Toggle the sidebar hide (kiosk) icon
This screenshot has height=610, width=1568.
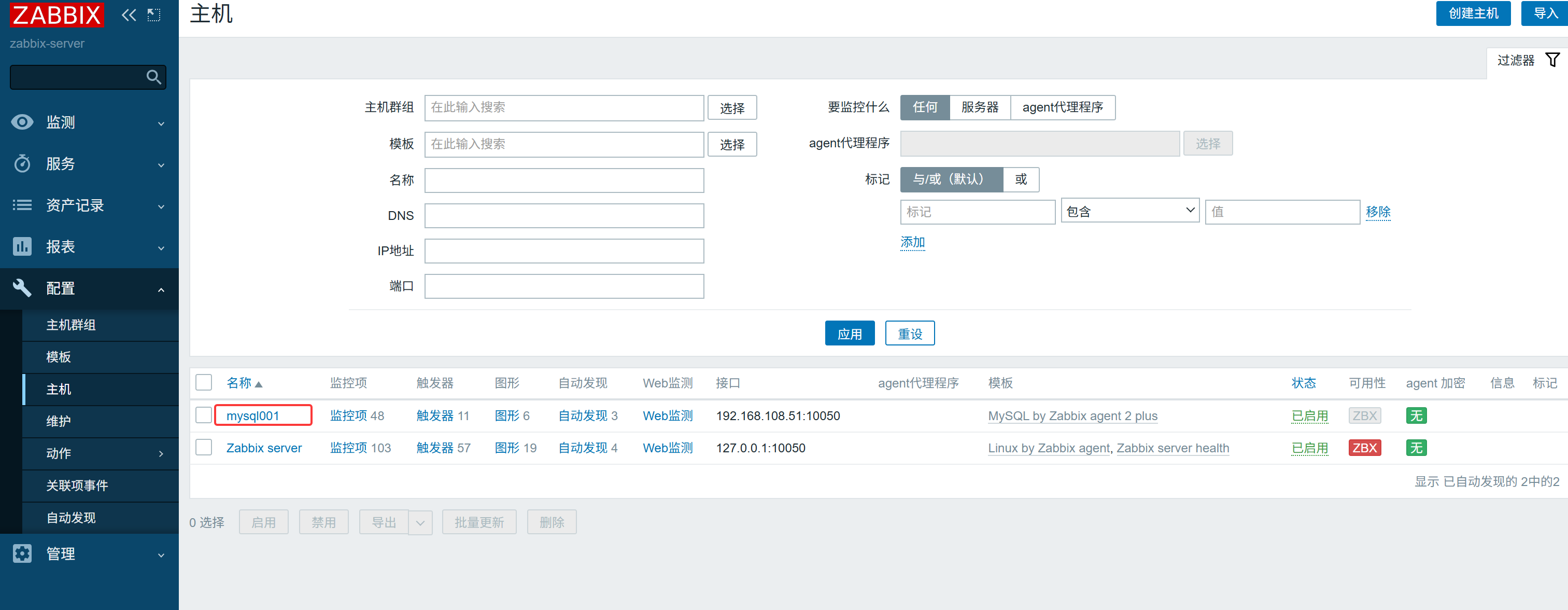(154, 15)
